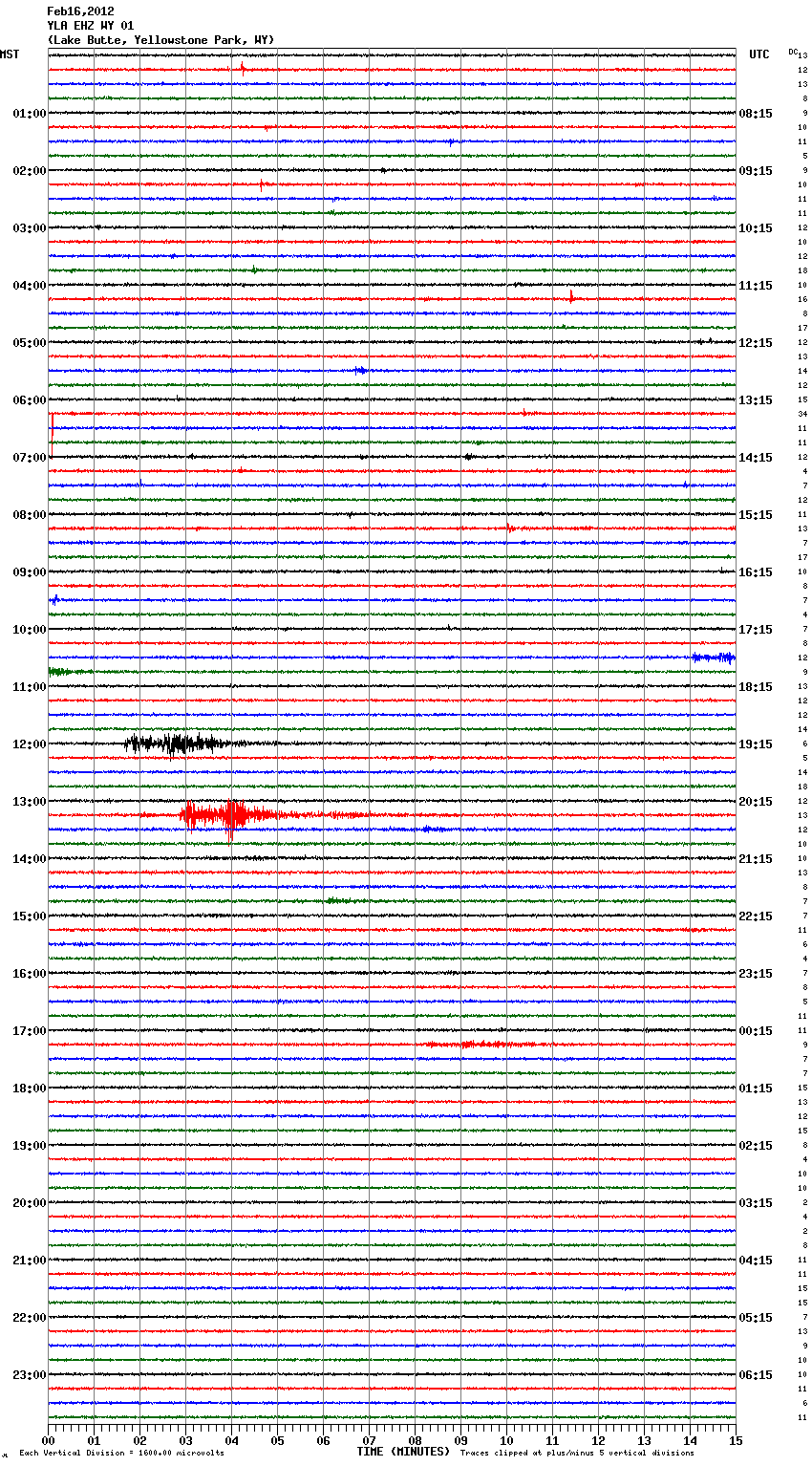812x1466 pixels.
Task: Select the 08:00 MST hour label
Action: pyautogui.click(x=30, y=515)
